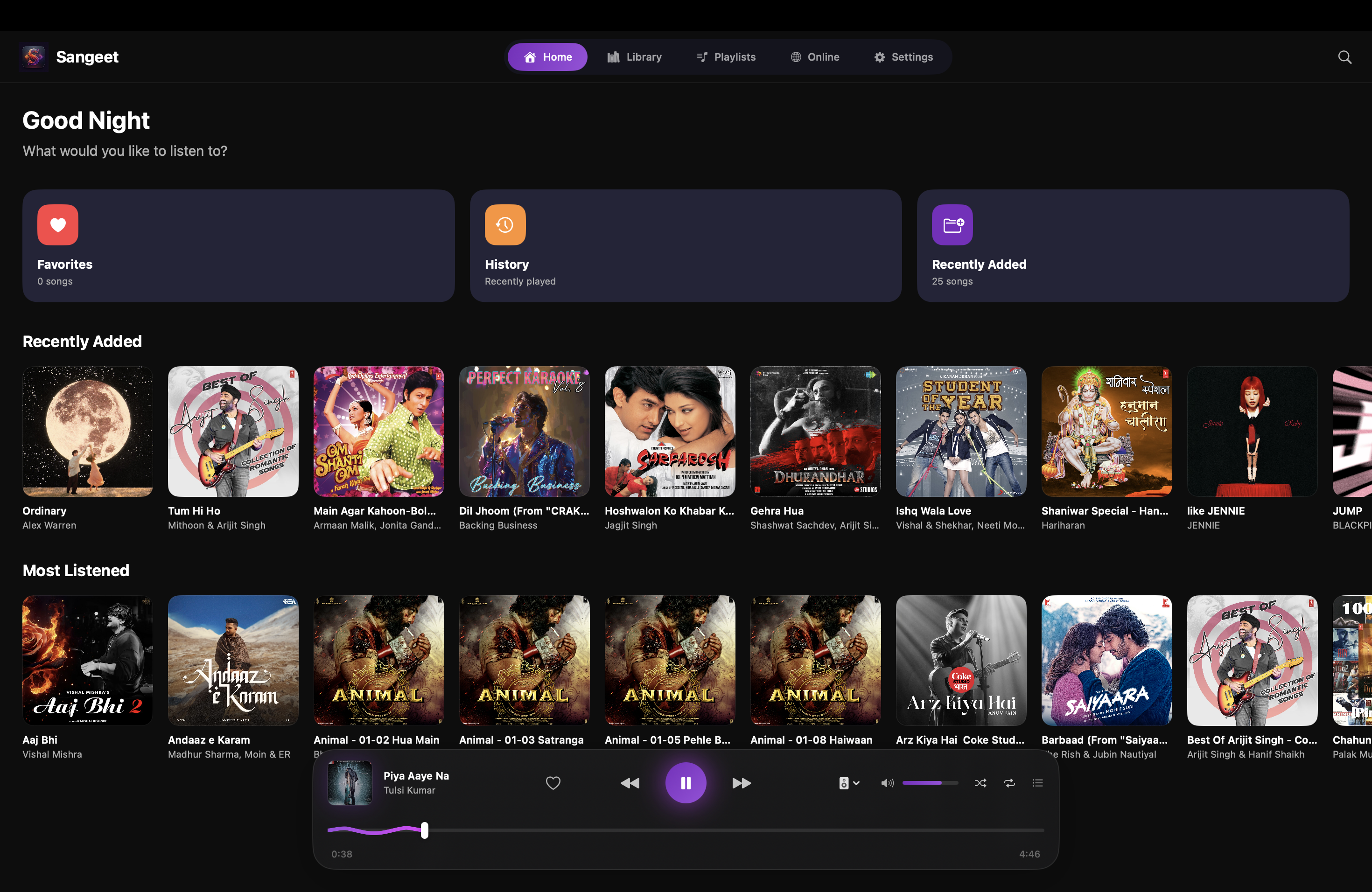Open Ishq Wala Love cover

point(961,432)
